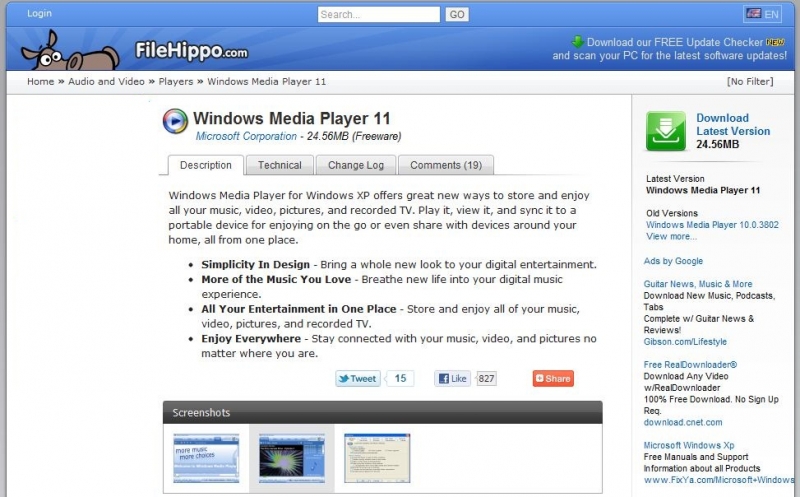Screen dimensions: 800x497
Task: Go to Audio and Video breadcrumb
Action: coord(106,82)
